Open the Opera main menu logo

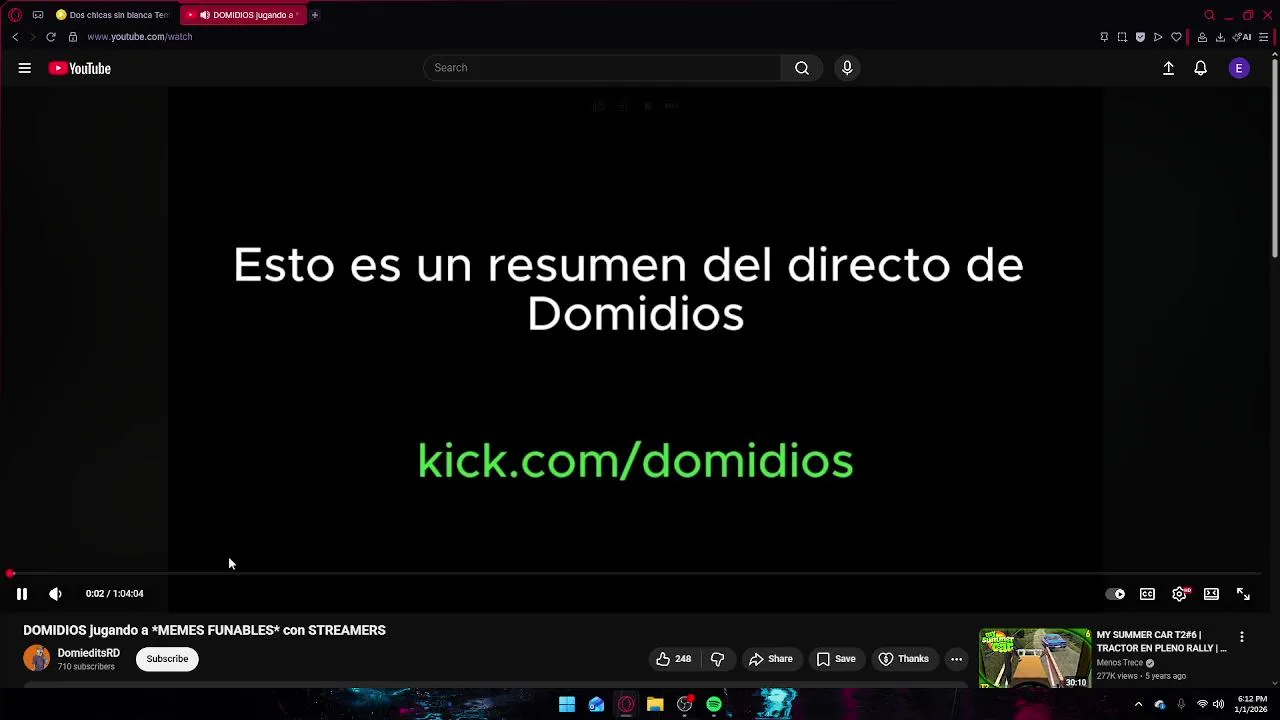15,15
